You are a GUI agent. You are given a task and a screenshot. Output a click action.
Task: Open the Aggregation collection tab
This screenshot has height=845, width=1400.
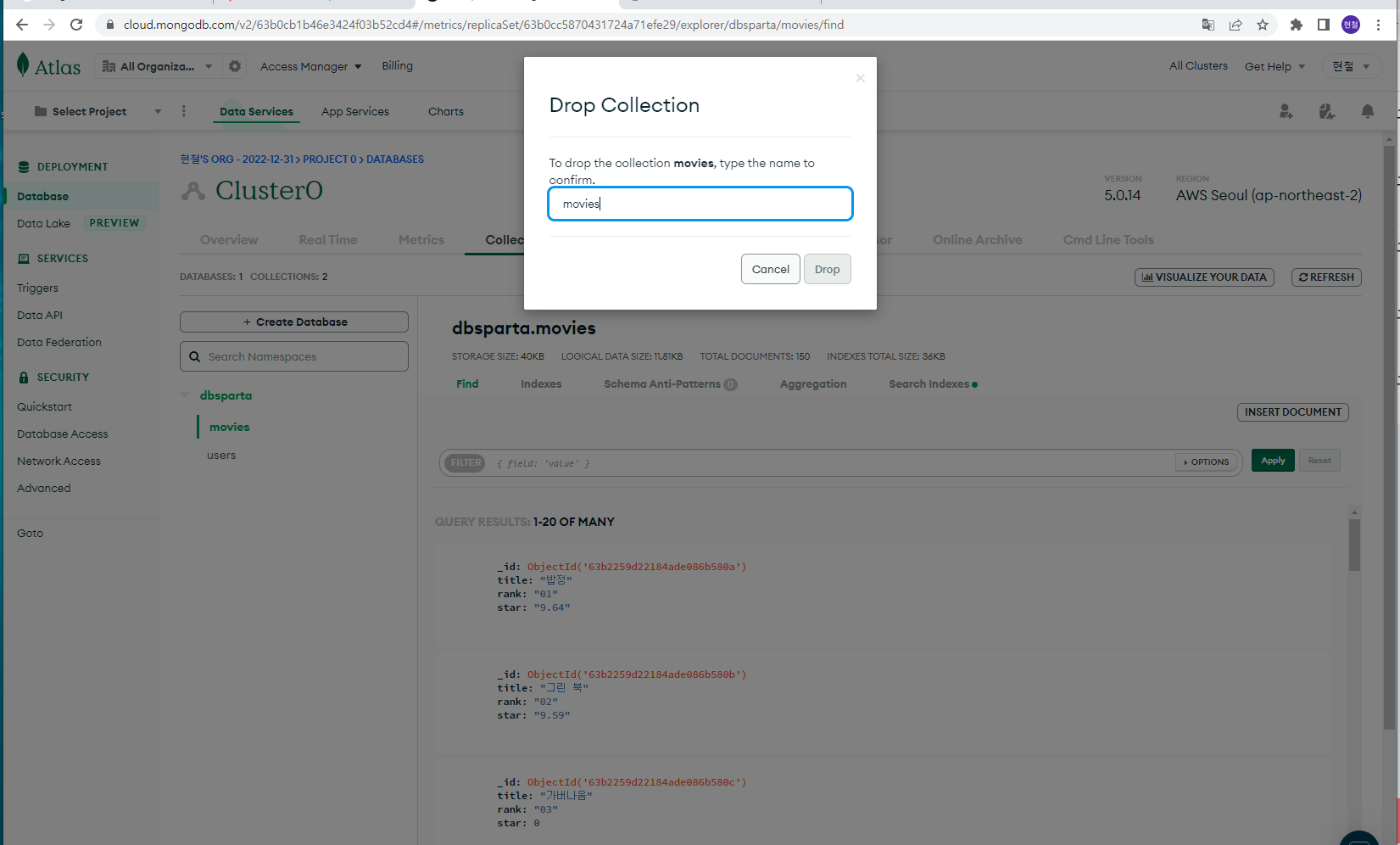tap(813, 384)
